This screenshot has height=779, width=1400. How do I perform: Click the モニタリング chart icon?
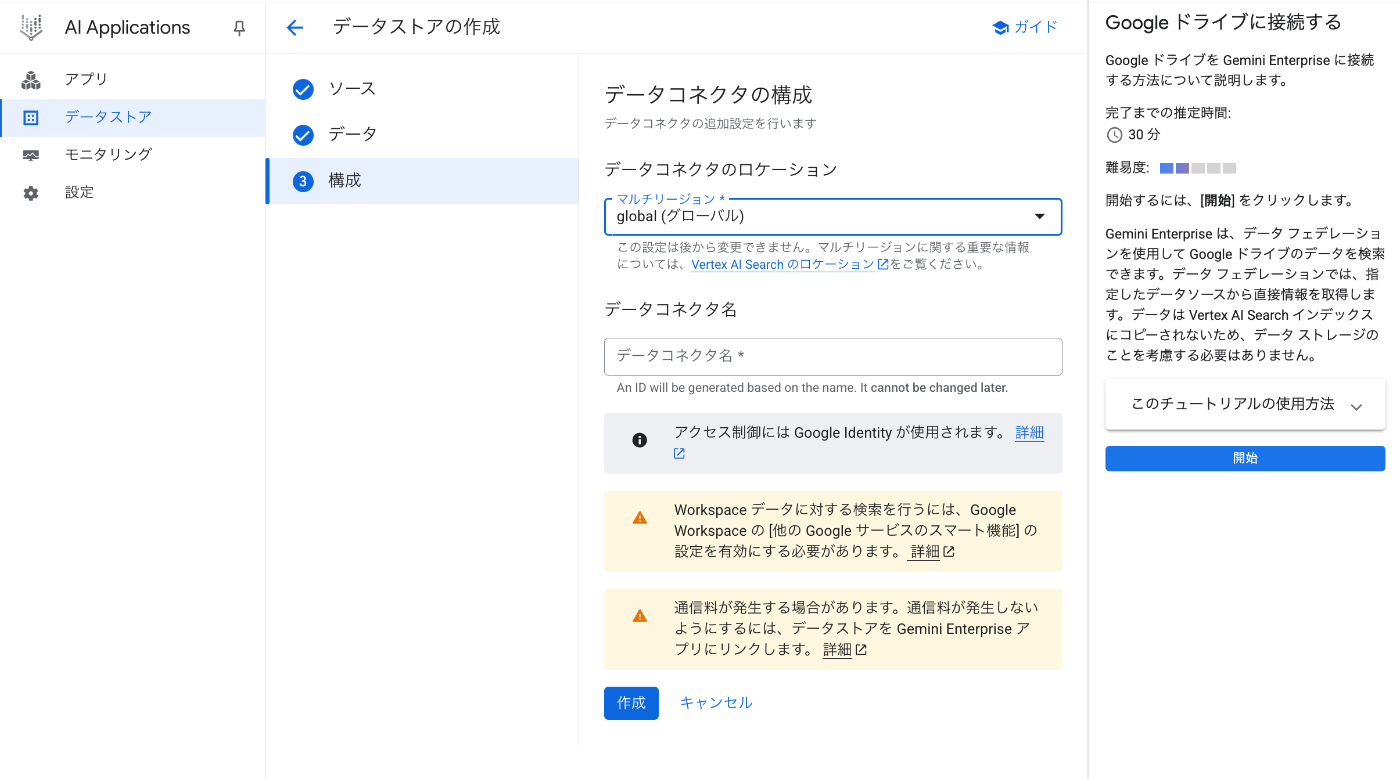point(31,155)
